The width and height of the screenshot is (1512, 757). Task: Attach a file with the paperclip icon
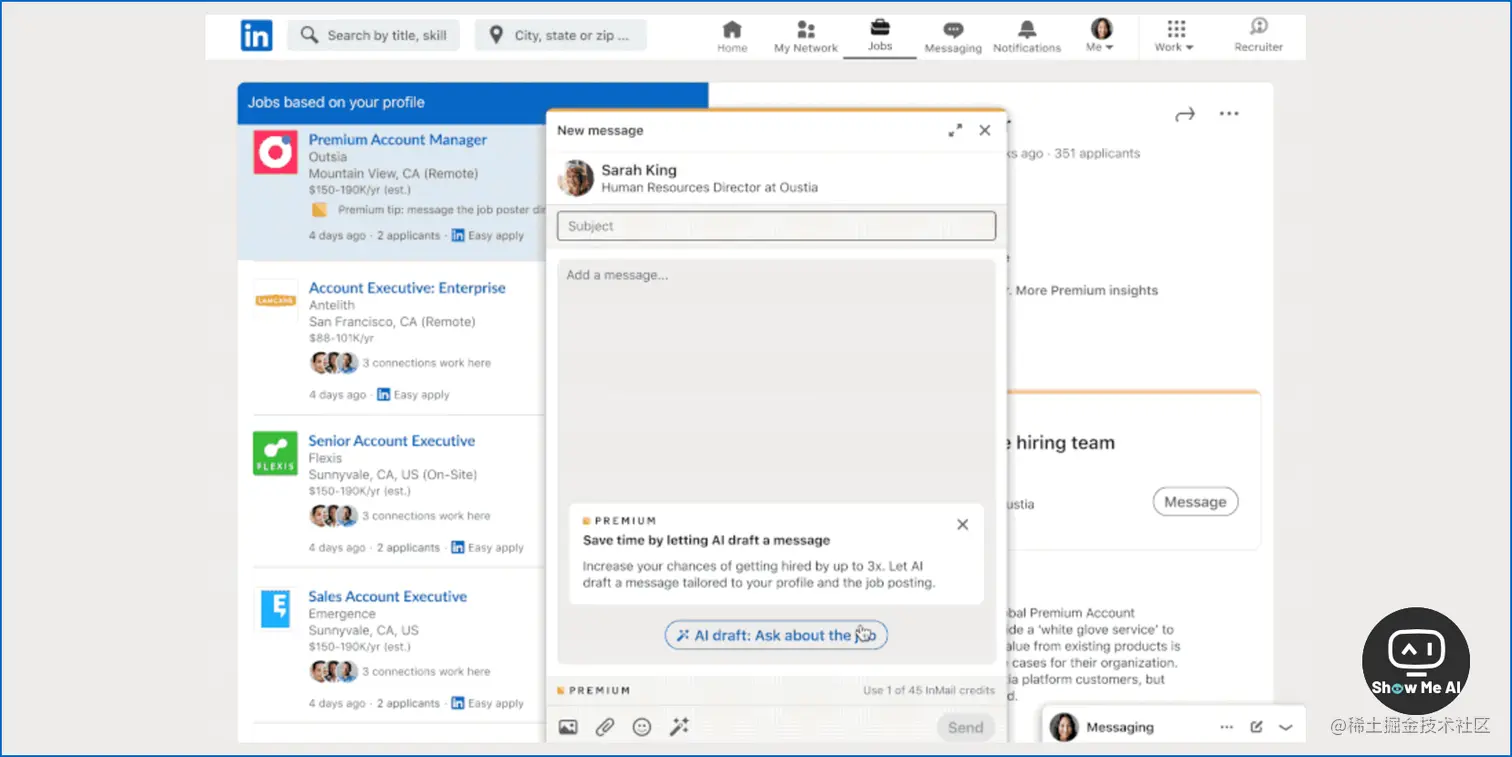(x=604, y=728)
